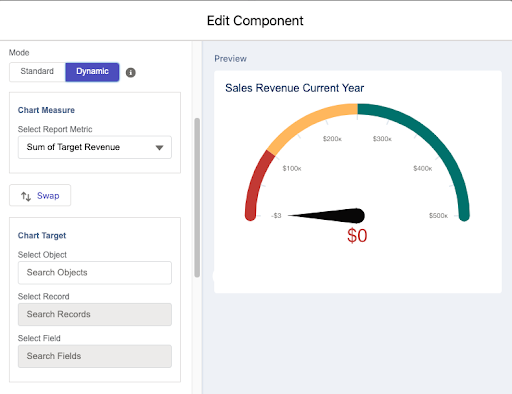Image resolution: width=512 pixels, height=394 pixels.
Task: Select the Dynamic mode button
Action: click(92, 72)
